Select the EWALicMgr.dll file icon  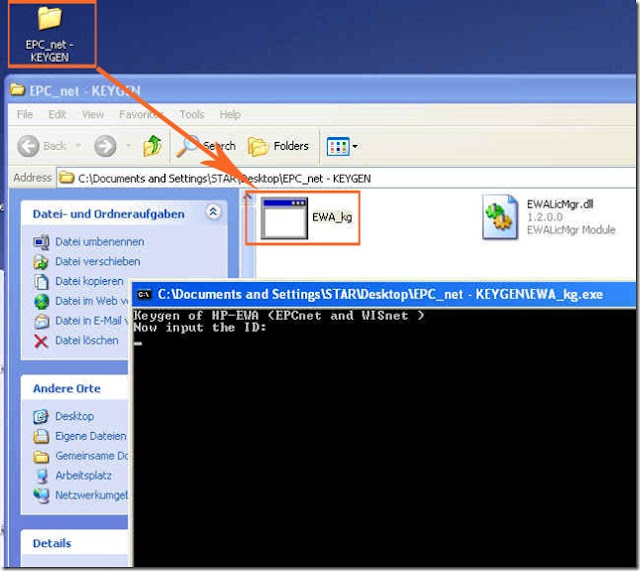coord(500,217)
